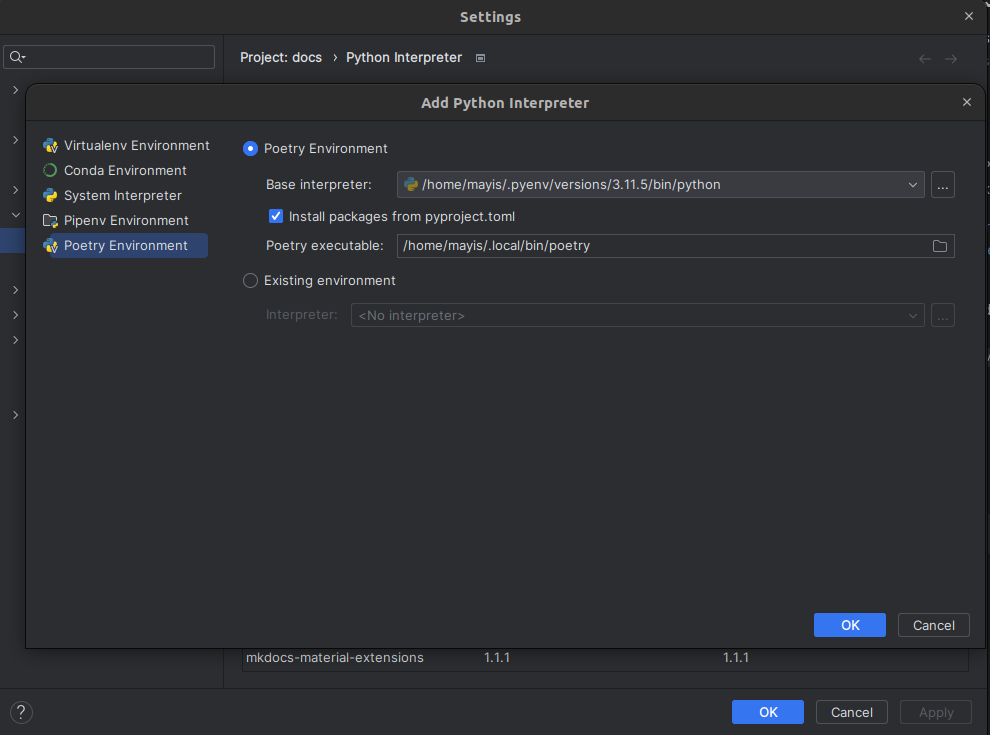This screenshot has height=735, width=990.
Task: Open help via the question mark icon
Action: (x=21, y=712)
